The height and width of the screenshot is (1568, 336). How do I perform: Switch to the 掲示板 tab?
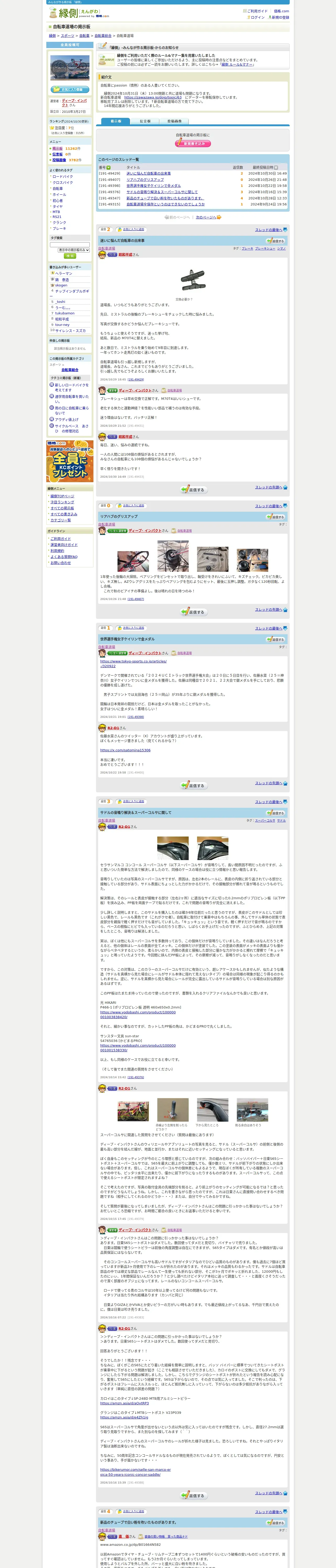coord(116,121)
